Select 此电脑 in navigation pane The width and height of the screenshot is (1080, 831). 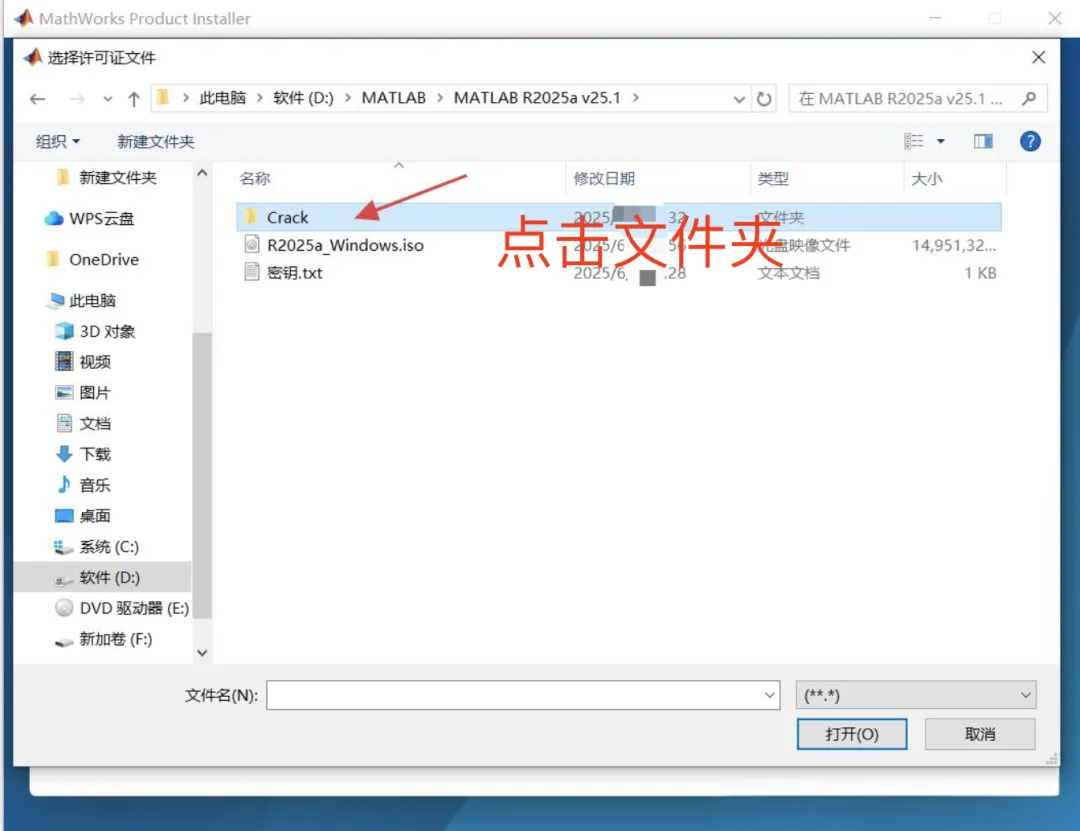92,300
